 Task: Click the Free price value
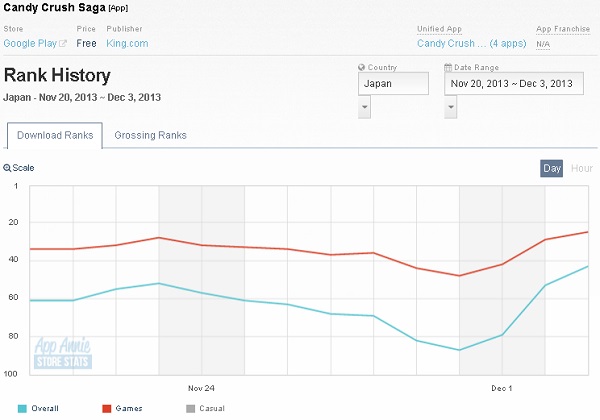(86, 43)
